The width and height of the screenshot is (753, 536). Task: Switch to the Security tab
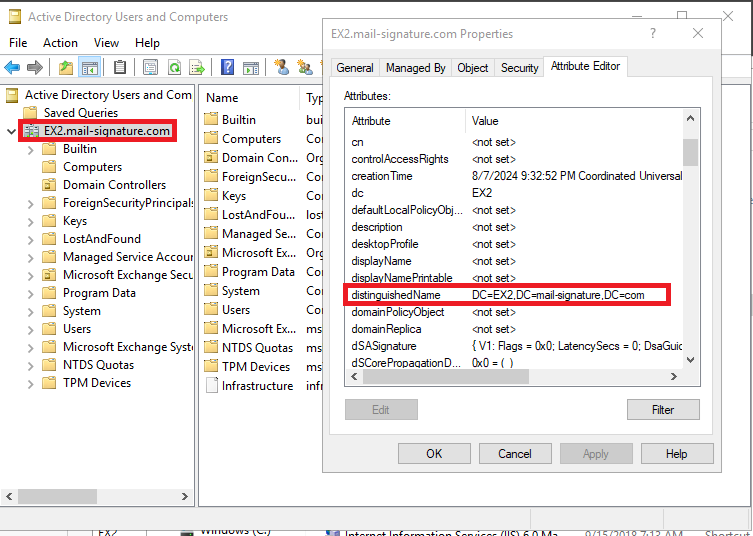point(519,68)
